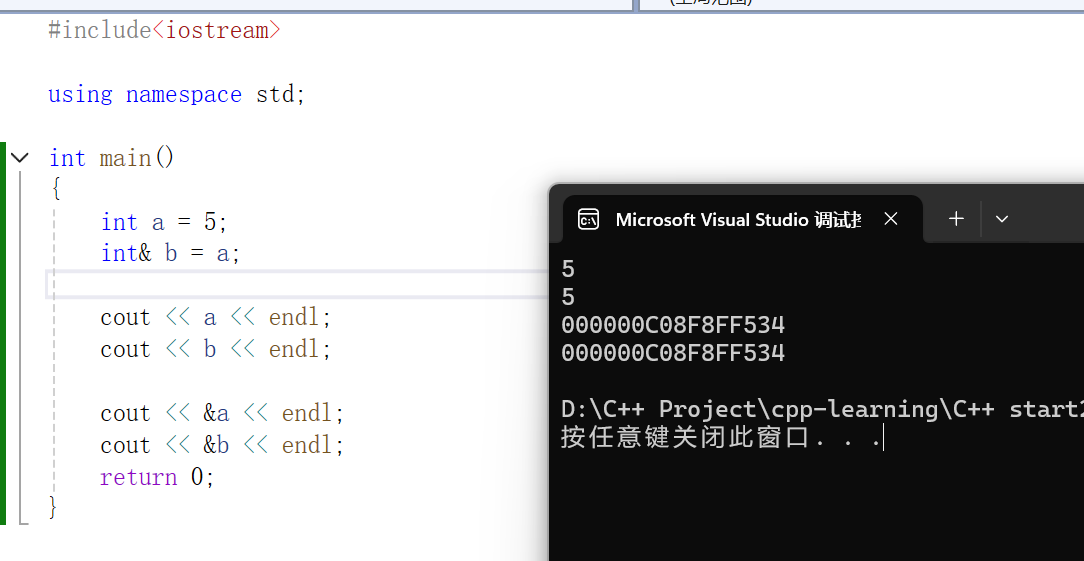Click the 'cout << b << endl;' line
1084x561 pixels.
(x=216, y=349)
